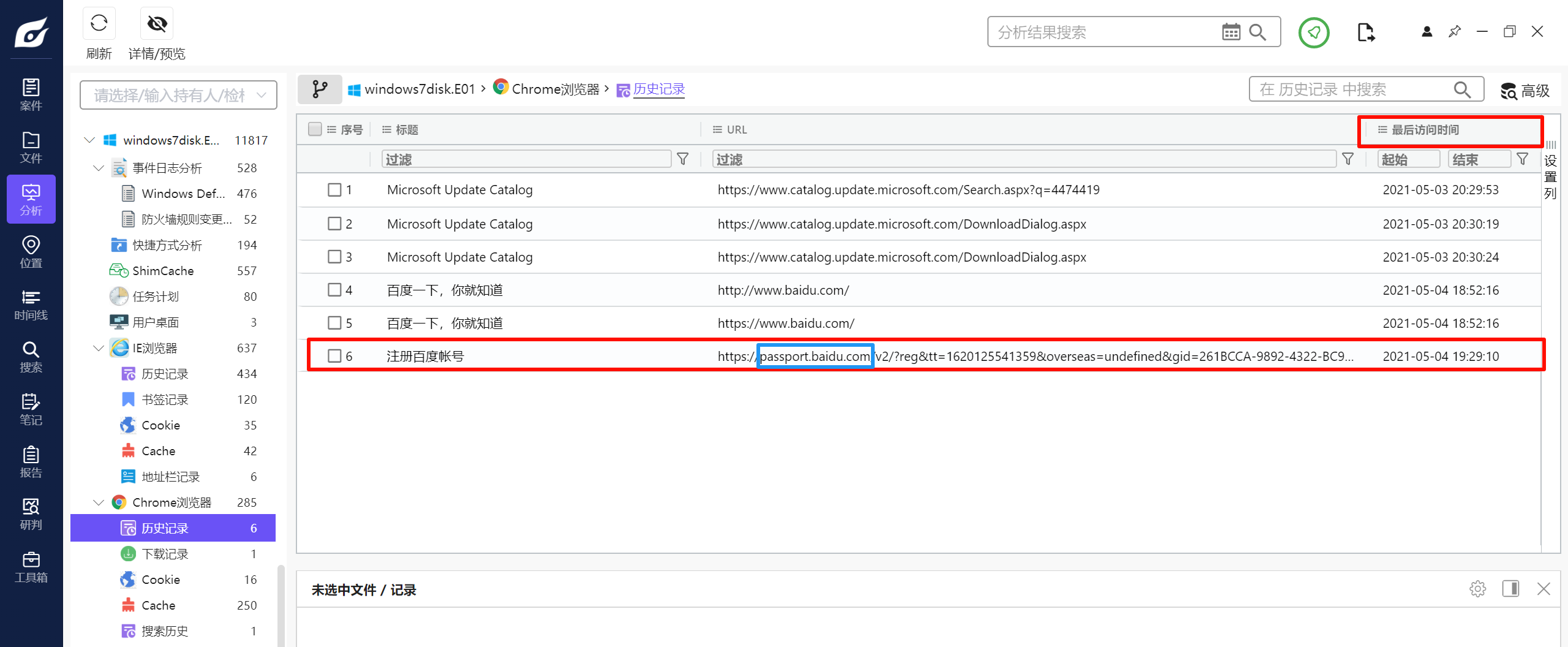Open the 位置 location sidebar icon

(x=31, y=252)
